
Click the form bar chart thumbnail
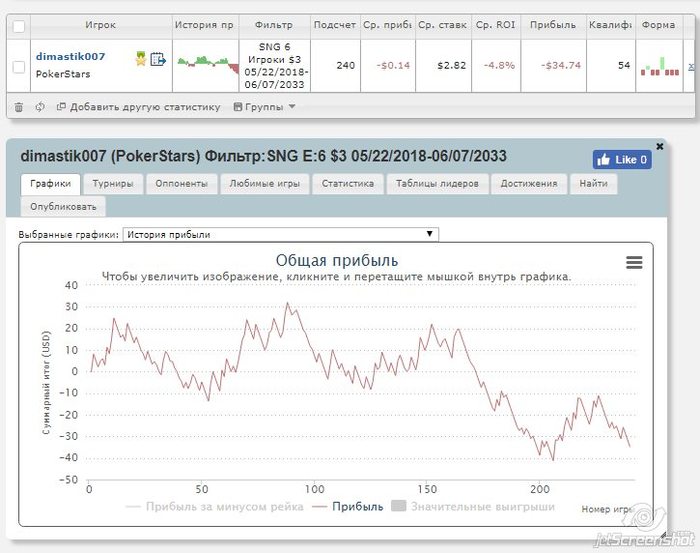(660, 66)
